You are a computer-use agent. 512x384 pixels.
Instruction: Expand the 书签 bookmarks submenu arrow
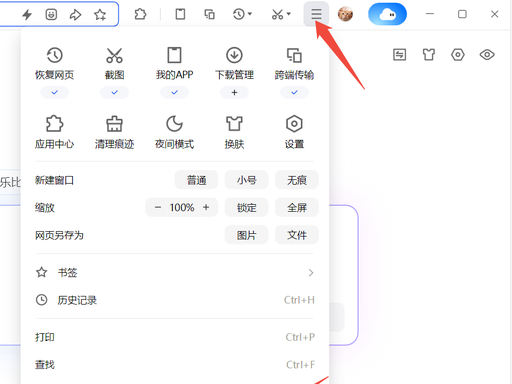click(x=311, y=273)
